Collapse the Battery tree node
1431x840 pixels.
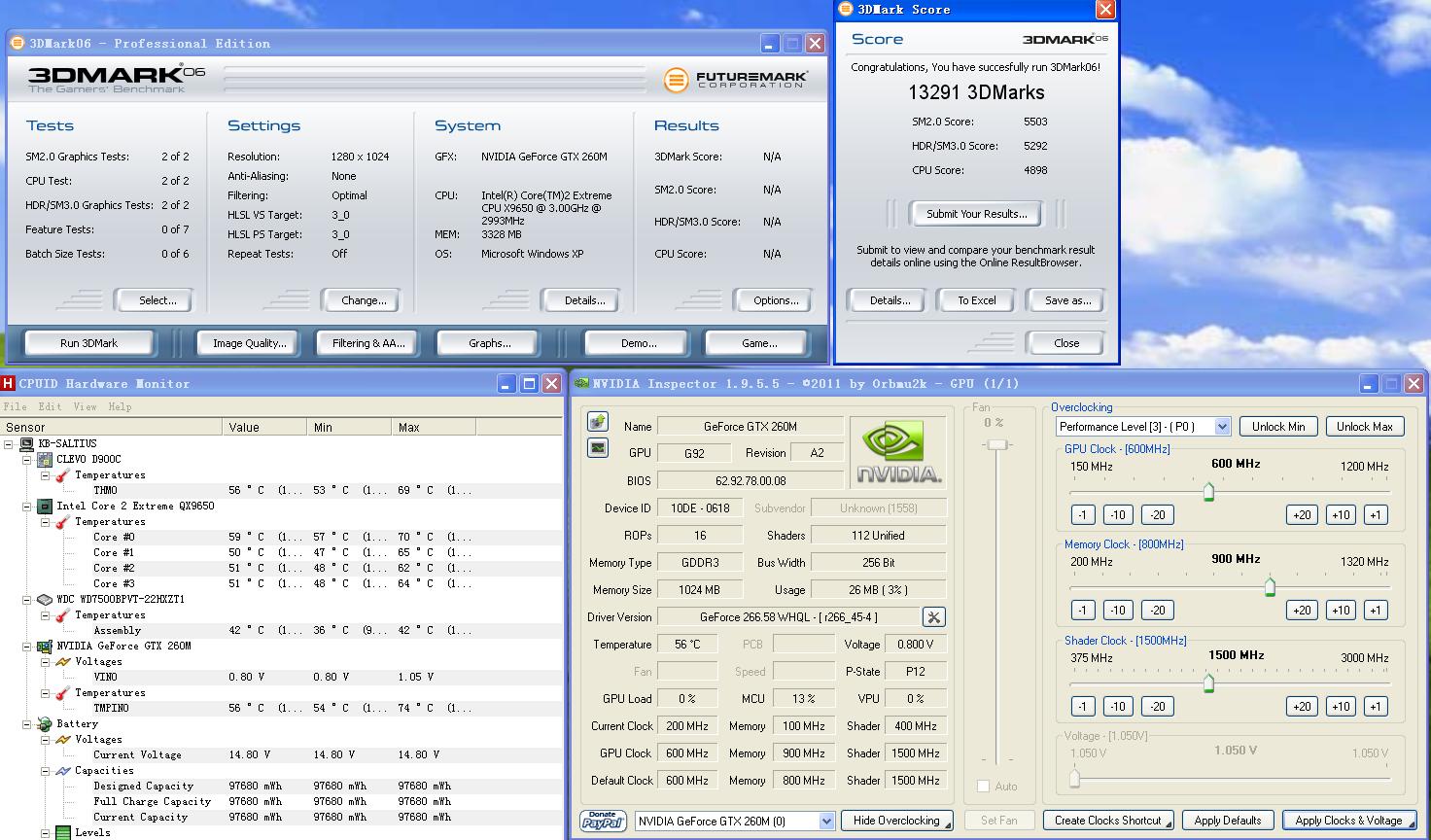27,723
